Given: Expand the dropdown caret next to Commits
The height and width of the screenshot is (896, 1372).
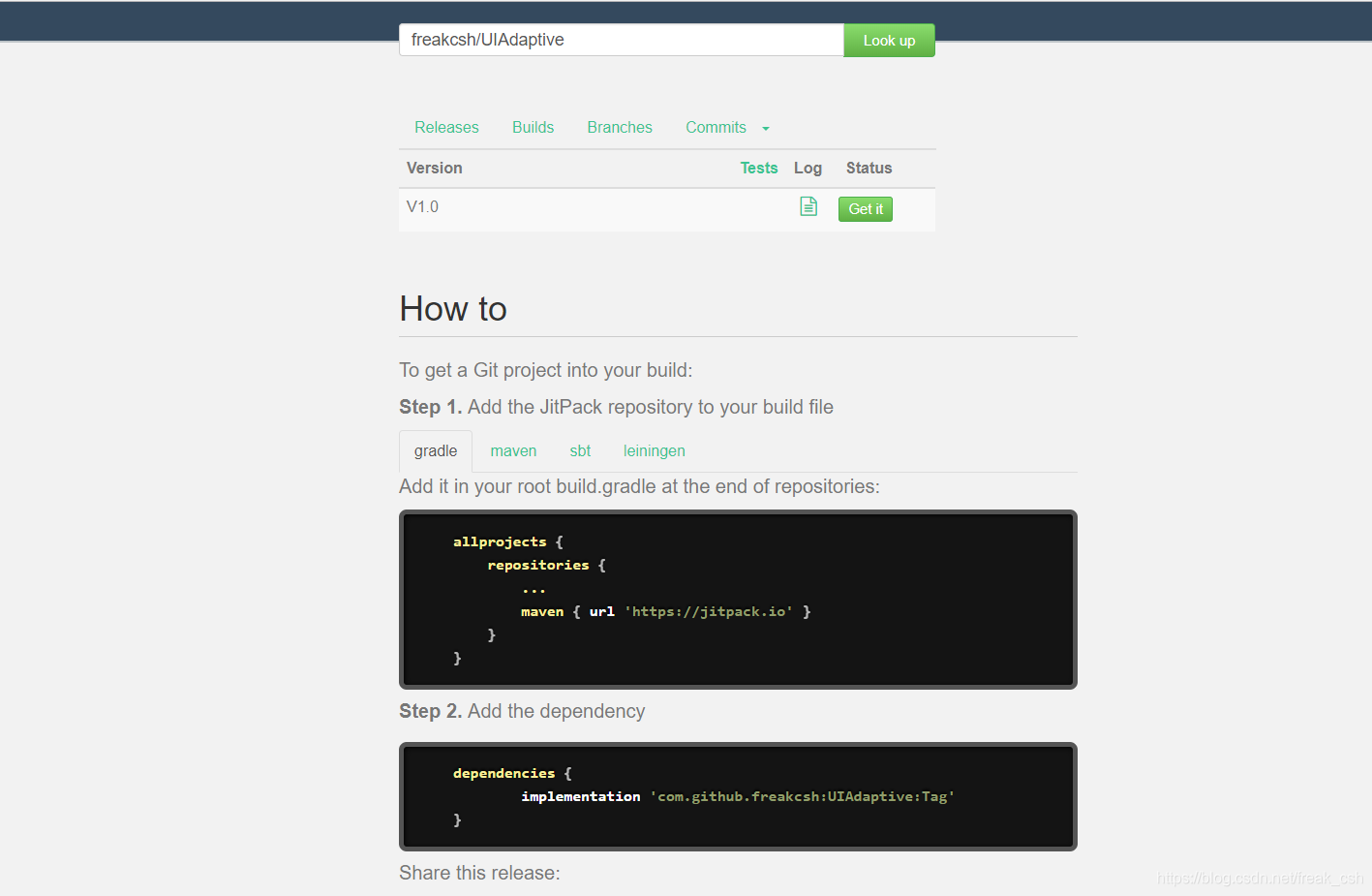Looking at the screenshot, I should coord(766,129).
